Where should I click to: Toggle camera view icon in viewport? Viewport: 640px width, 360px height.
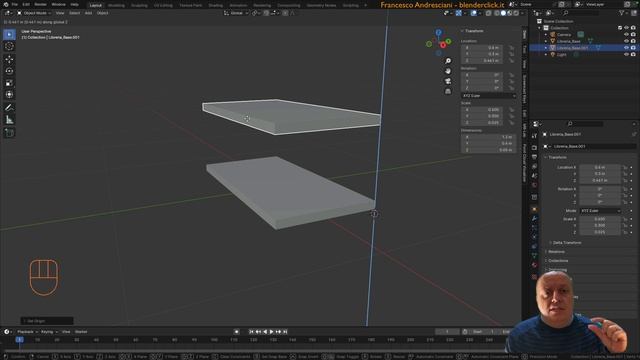pyautogui.click(x=448, y=81)
